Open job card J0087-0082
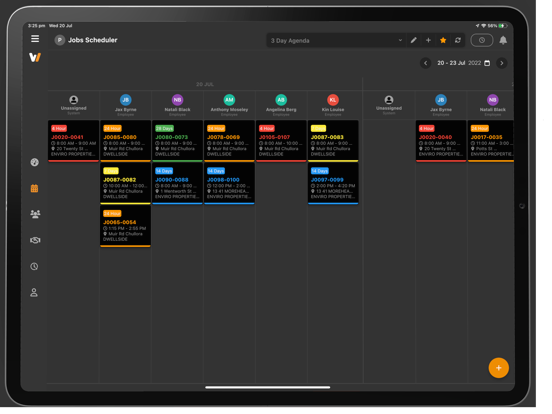The width and height of the screenshot is (552, 414). pyautogui.click(x=125, y=183)
